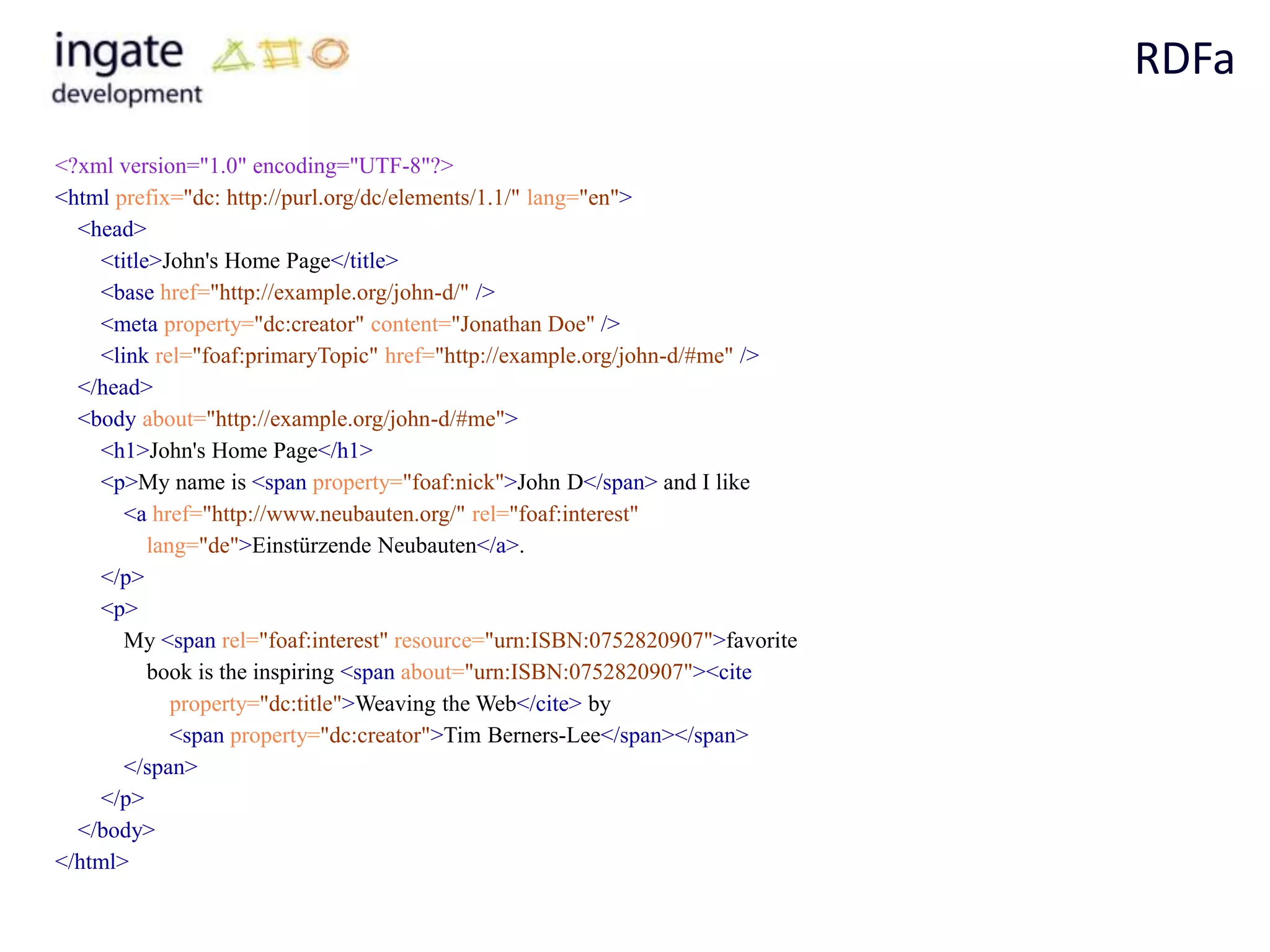Viewport: 1270px width, 952px height.
Task: Click the closing body tag
Action: click(117, 830)
